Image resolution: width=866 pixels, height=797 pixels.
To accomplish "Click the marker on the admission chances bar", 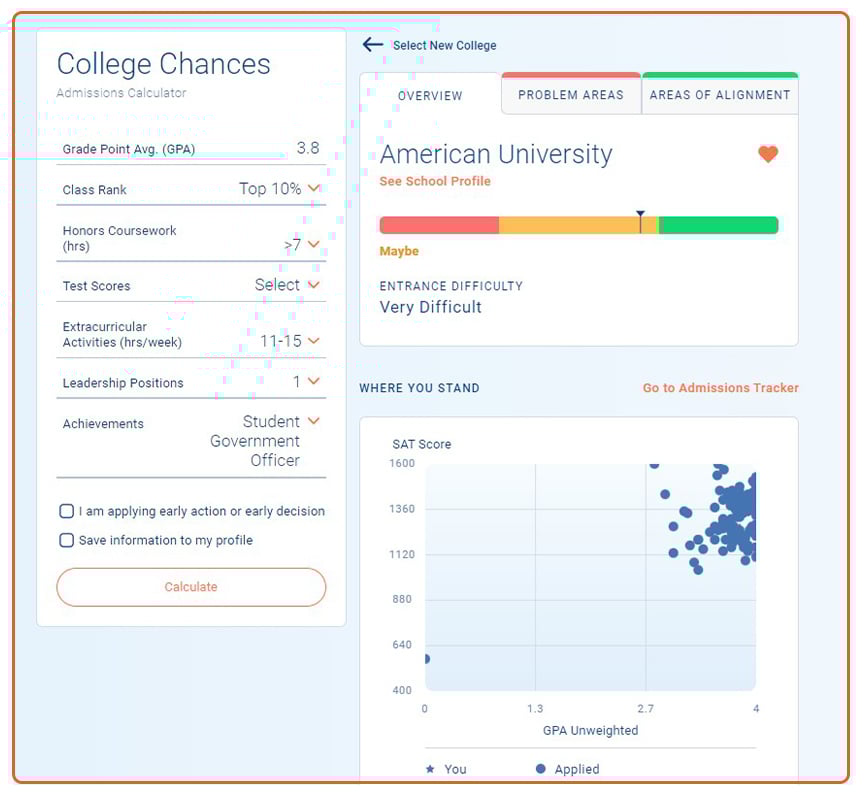I will [x=641, y=220].
